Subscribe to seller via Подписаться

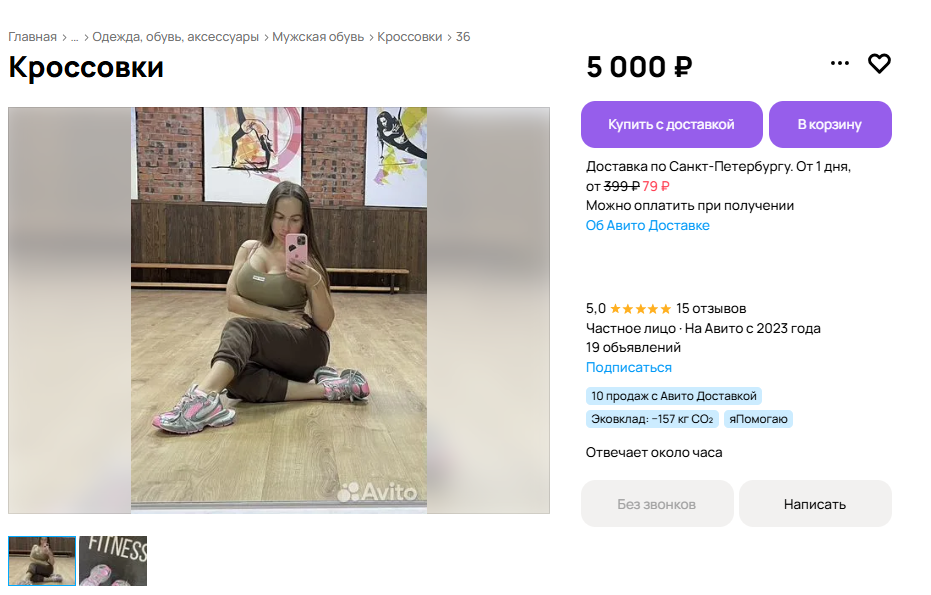point(628,368)
